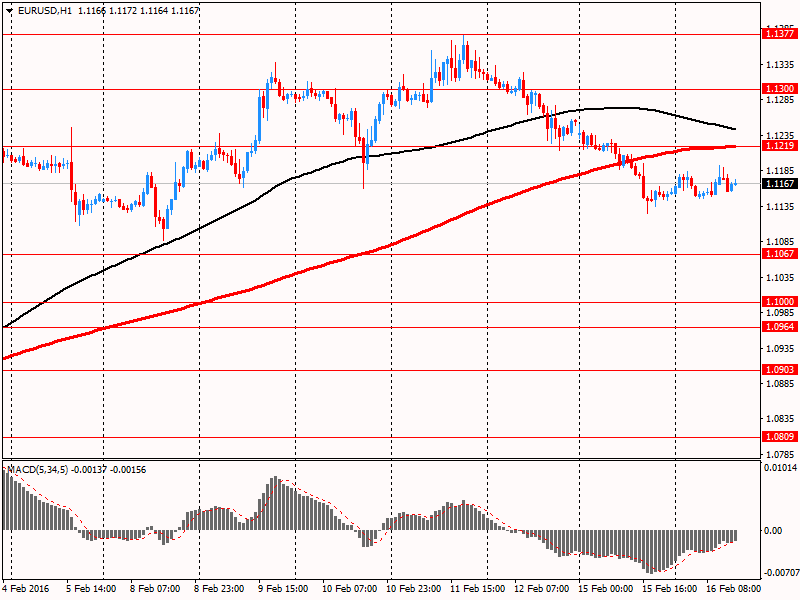800x600 pixels.
Task: Select the 1.1067 red level label
Action: [780, 254]
